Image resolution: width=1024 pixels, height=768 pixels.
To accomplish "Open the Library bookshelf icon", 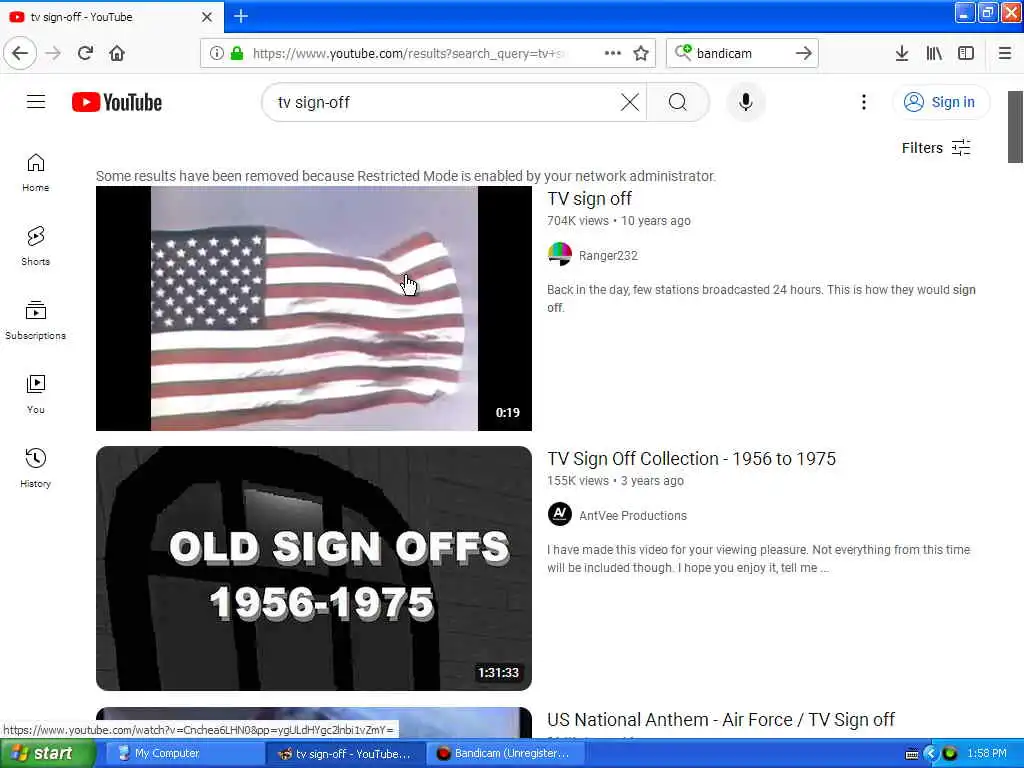I will [934, 53].
